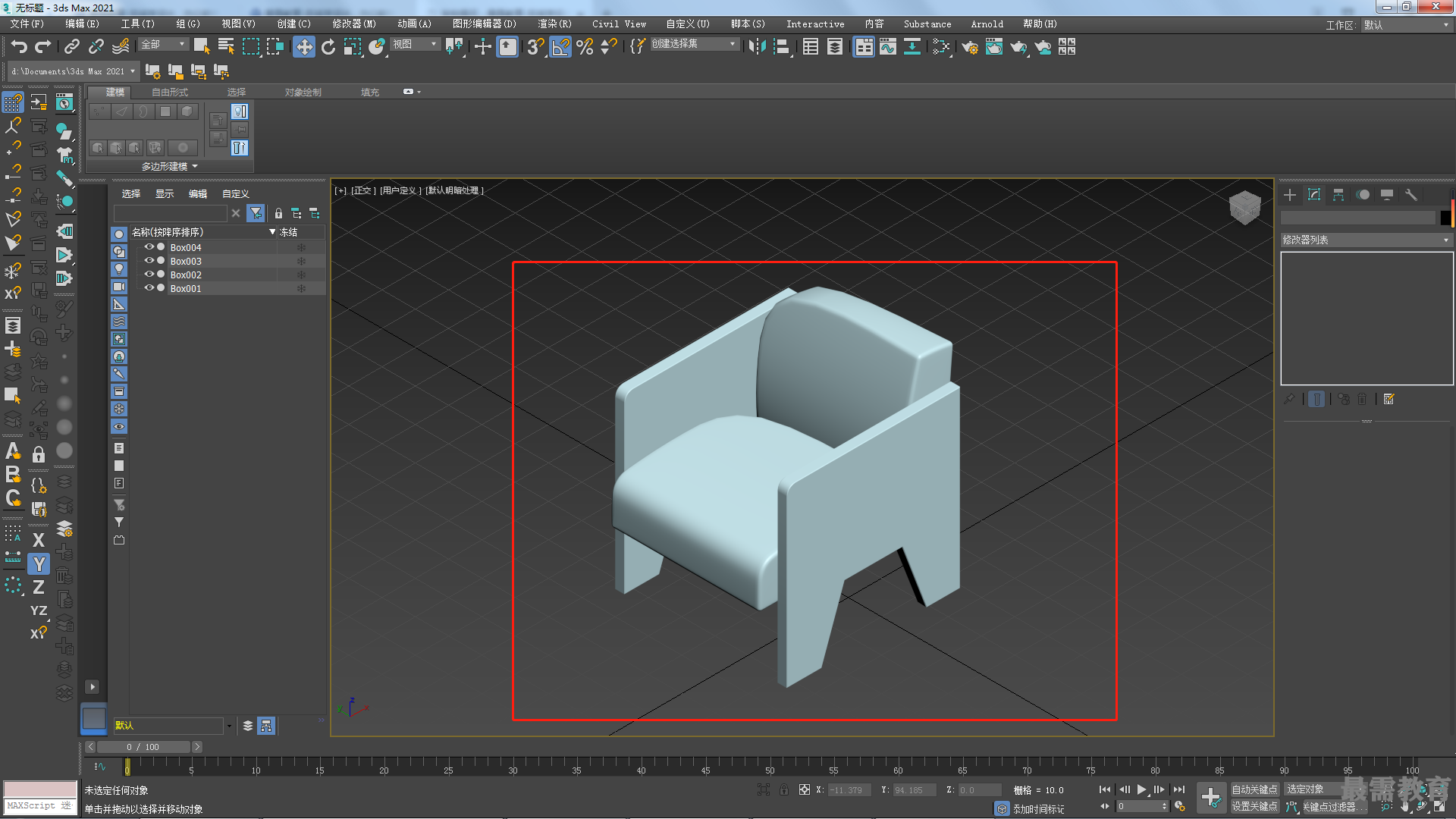Open the '帮助(H)' menu
Screen dimensions: 1456x819
point(1040,24)
